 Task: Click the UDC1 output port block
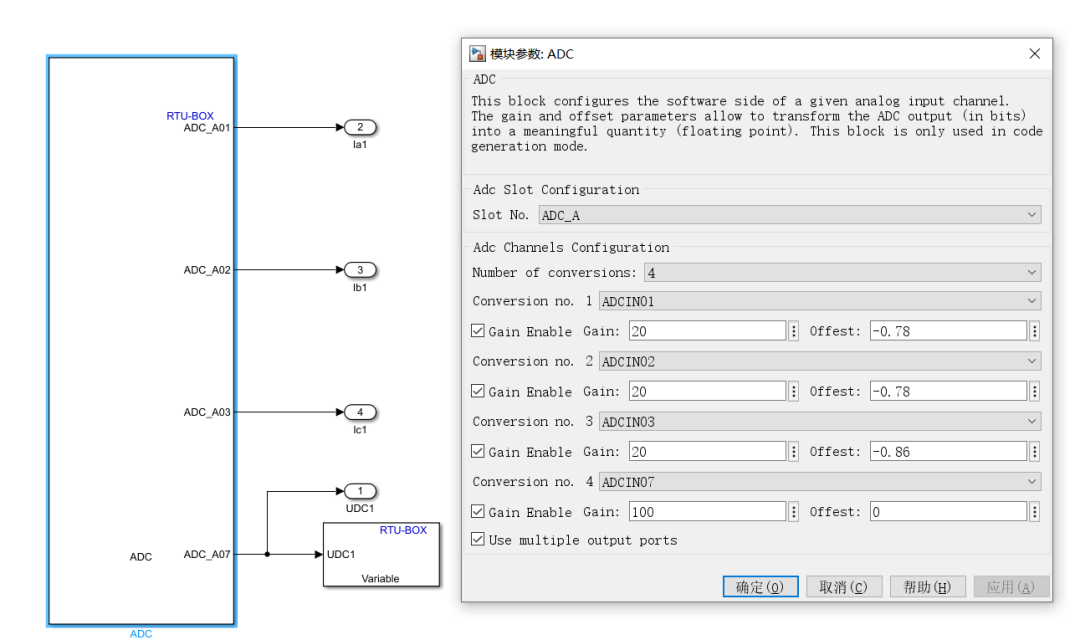tap(360, 491)
